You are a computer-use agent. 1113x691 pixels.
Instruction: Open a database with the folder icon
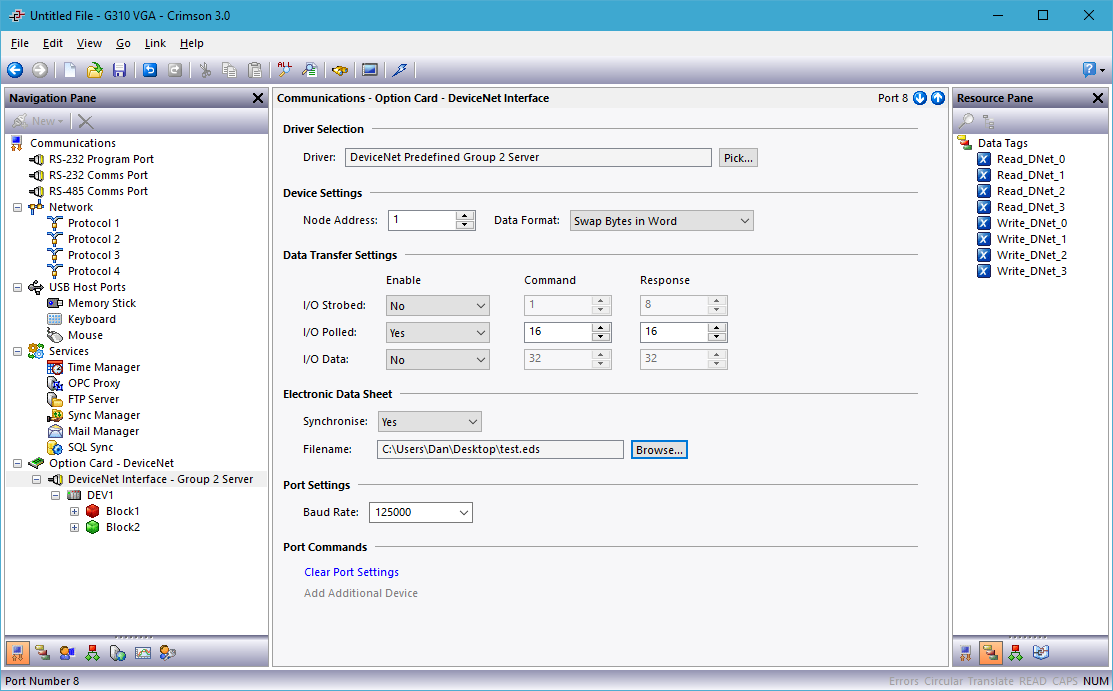point(94,70)
